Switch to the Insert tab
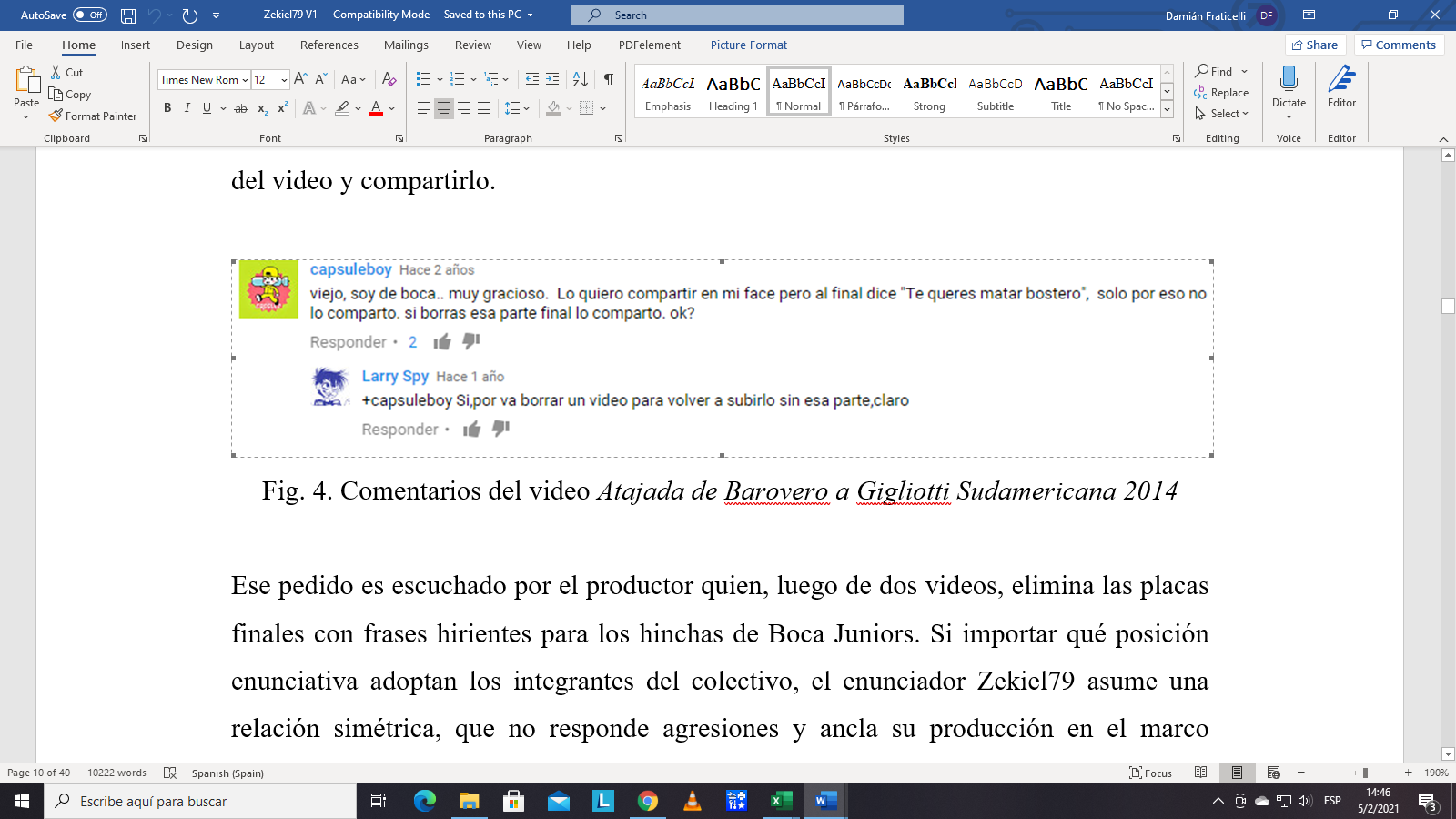Viewport: 1456px width, 819px height. tap(136, 45)
